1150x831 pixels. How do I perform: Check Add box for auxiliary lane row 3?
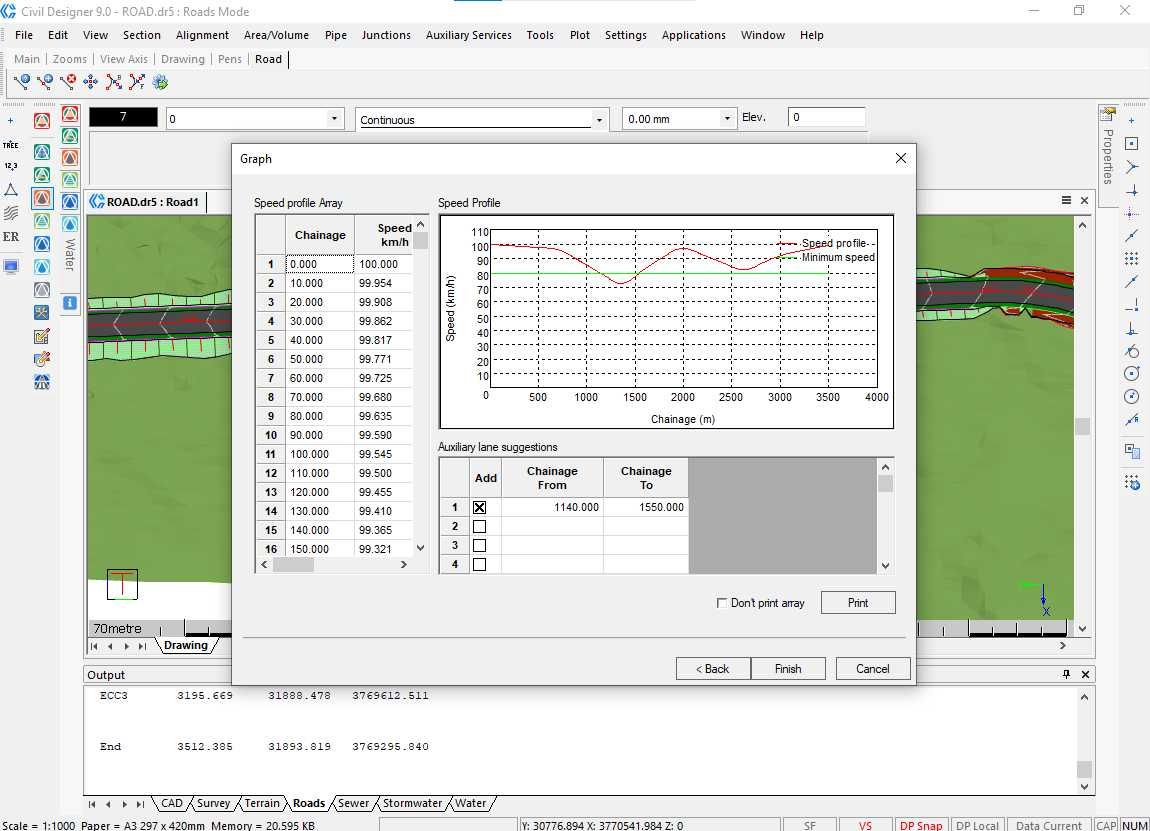click(x=480, y=545)
